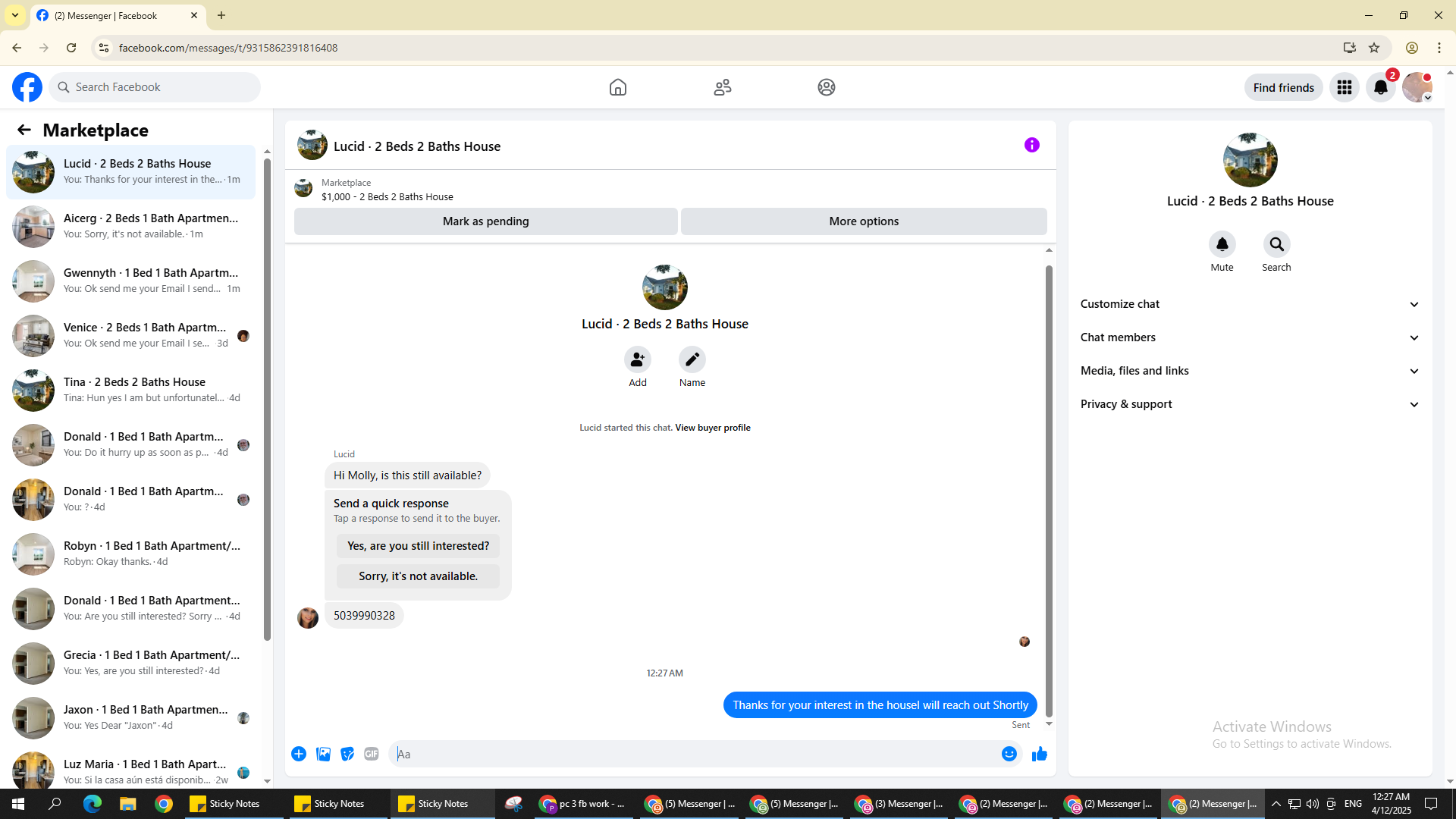Open a new browser tab

221,15
